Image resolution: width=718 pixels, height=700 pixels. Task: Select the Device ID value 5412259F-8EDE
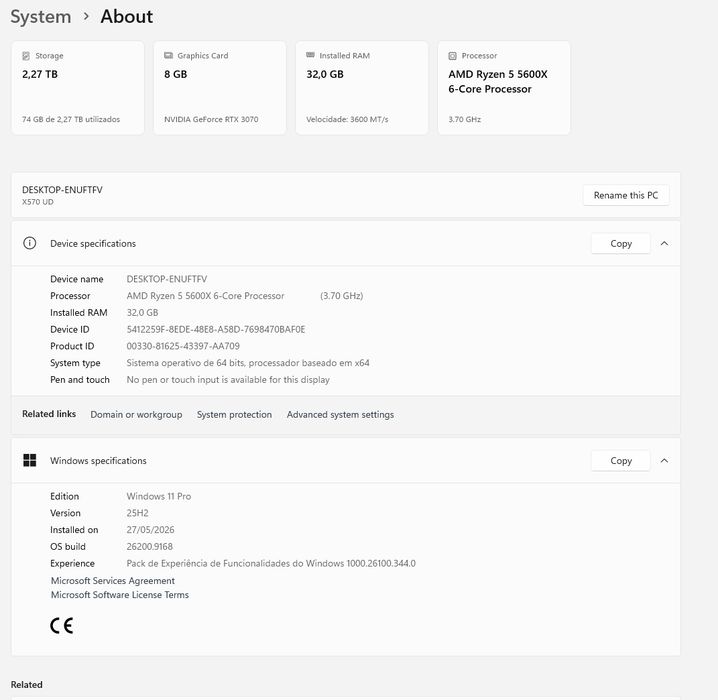pos(216,329)
